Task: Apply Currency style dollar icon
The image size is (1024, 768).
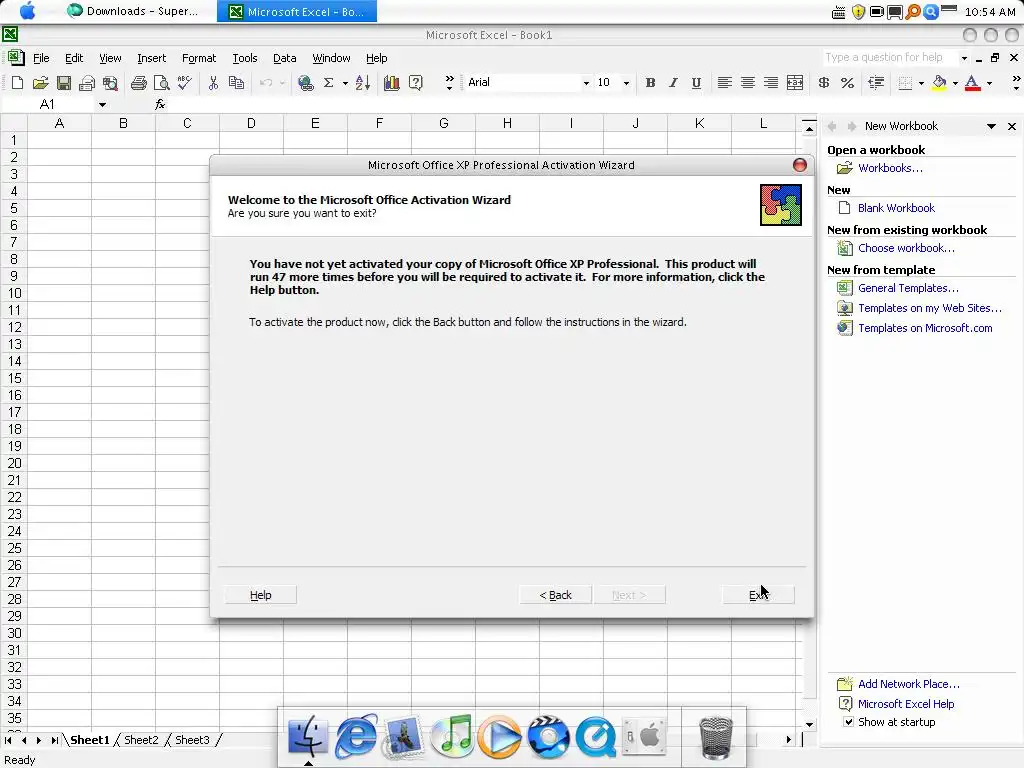Action: point(824,83)
